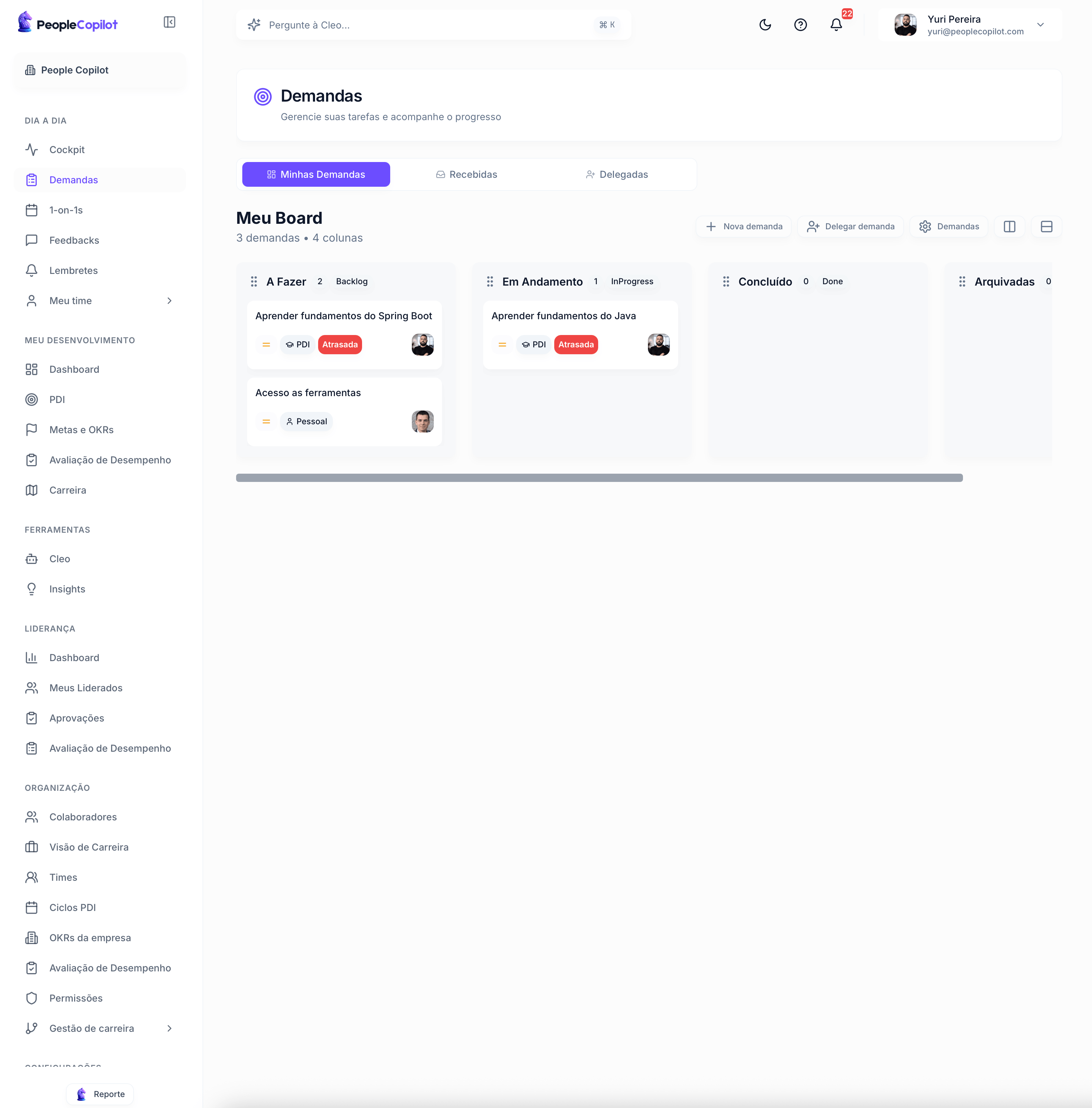Open Dashboard under Liderança
1092x1108 pixels.
[x=100, y=658]
